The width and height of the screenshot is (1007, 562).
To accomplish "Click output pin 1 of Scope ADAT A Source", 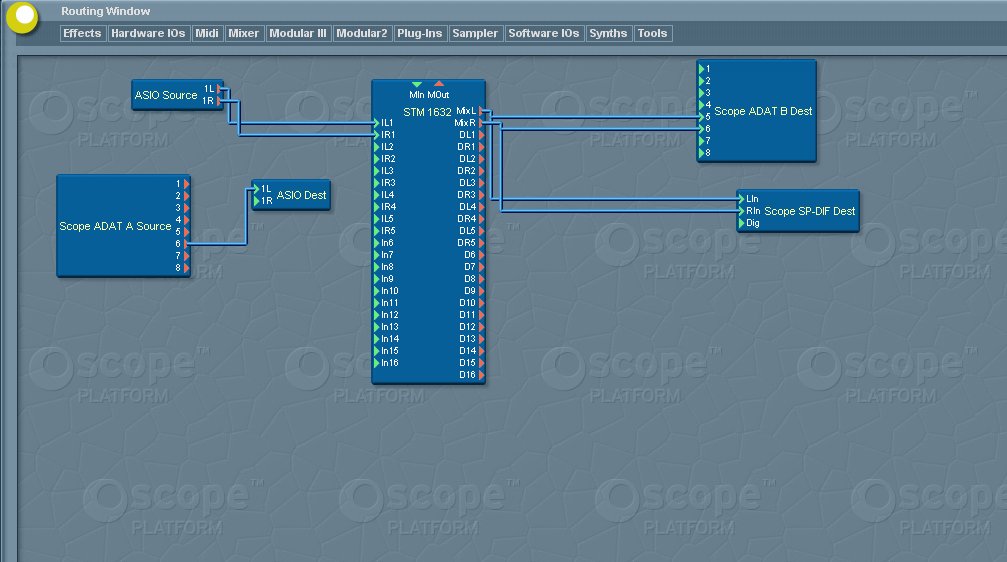I will pyautogui.click(x=186, y=184).
